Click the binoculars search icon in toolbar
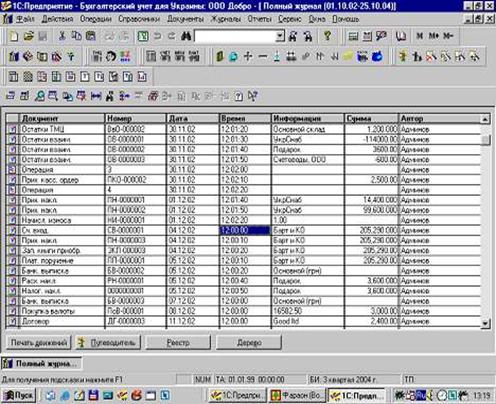The height and width of the screenshot is (404, 496). [186, 36]
